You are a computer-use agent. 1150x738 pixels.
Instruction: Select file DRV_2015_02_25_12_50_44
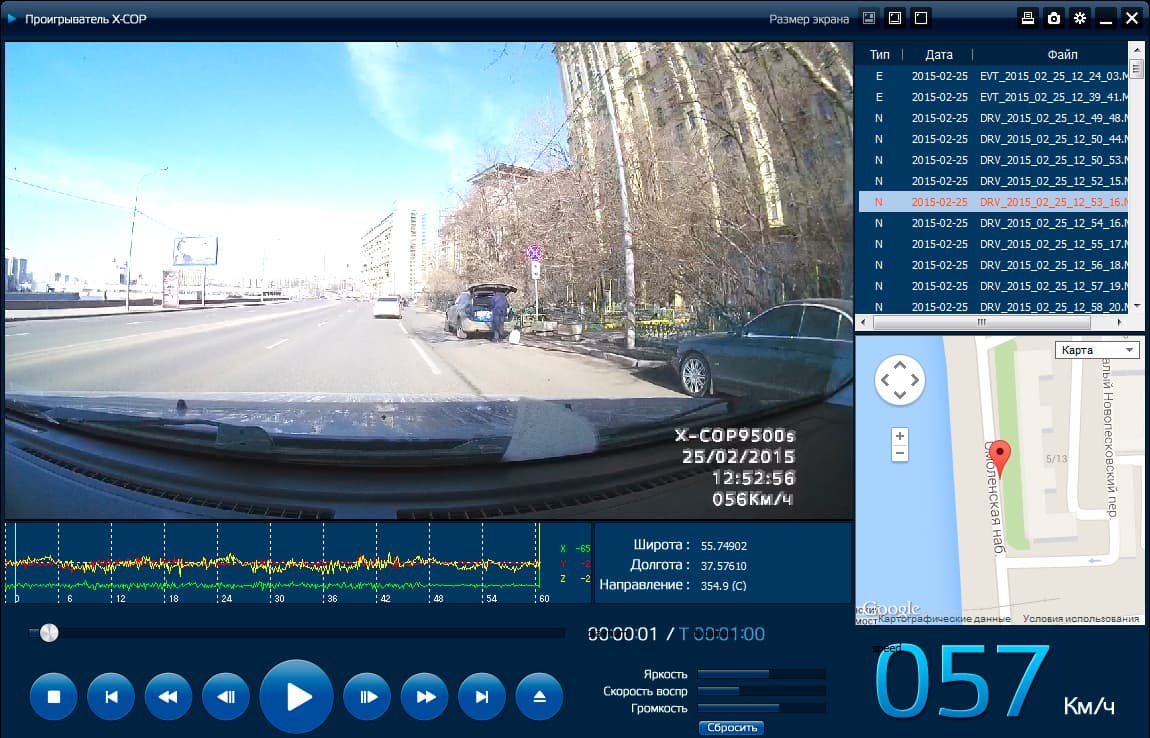[993, 139]
